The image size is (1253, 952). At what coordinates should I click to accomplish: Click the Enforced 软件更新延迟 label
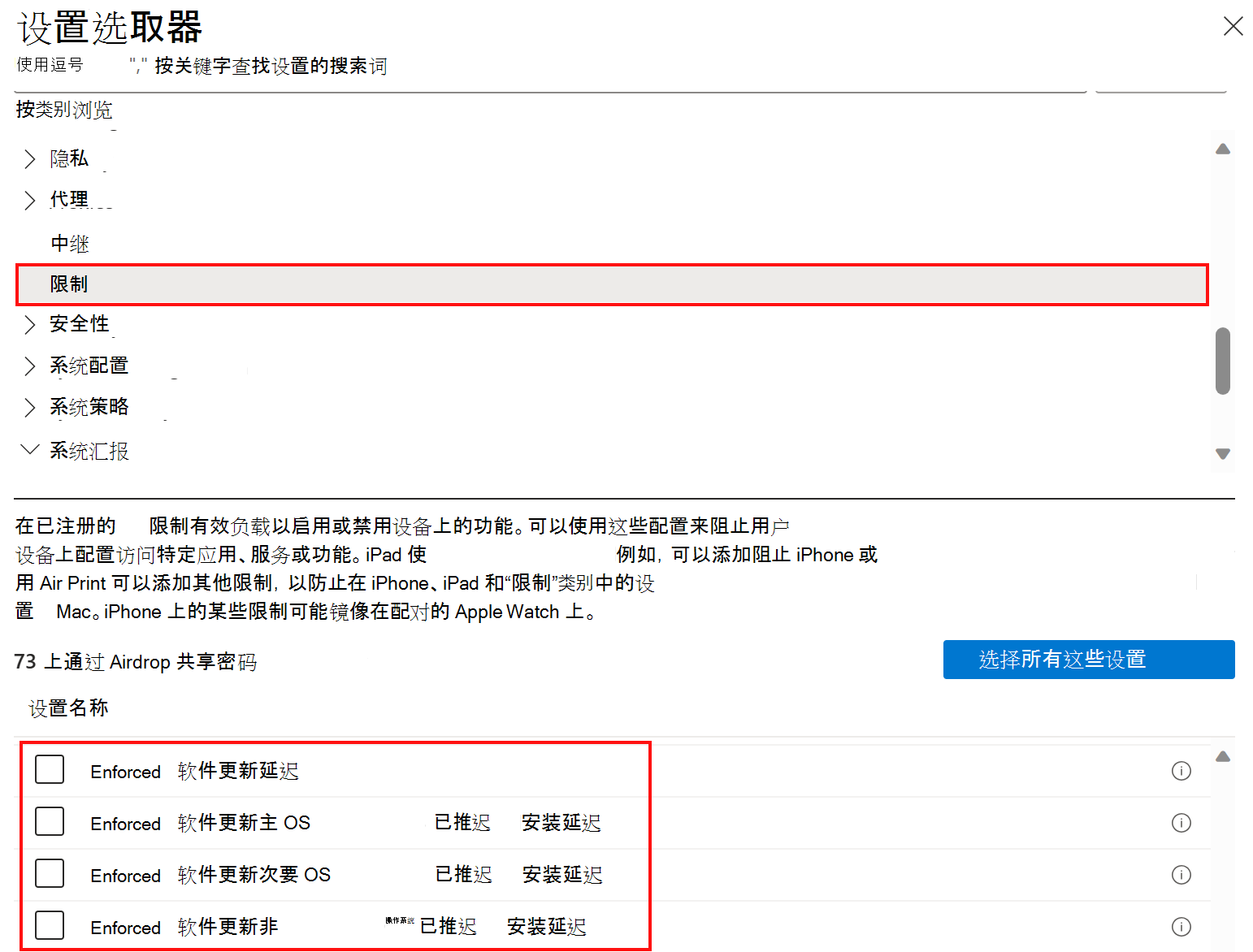point(194,771)
